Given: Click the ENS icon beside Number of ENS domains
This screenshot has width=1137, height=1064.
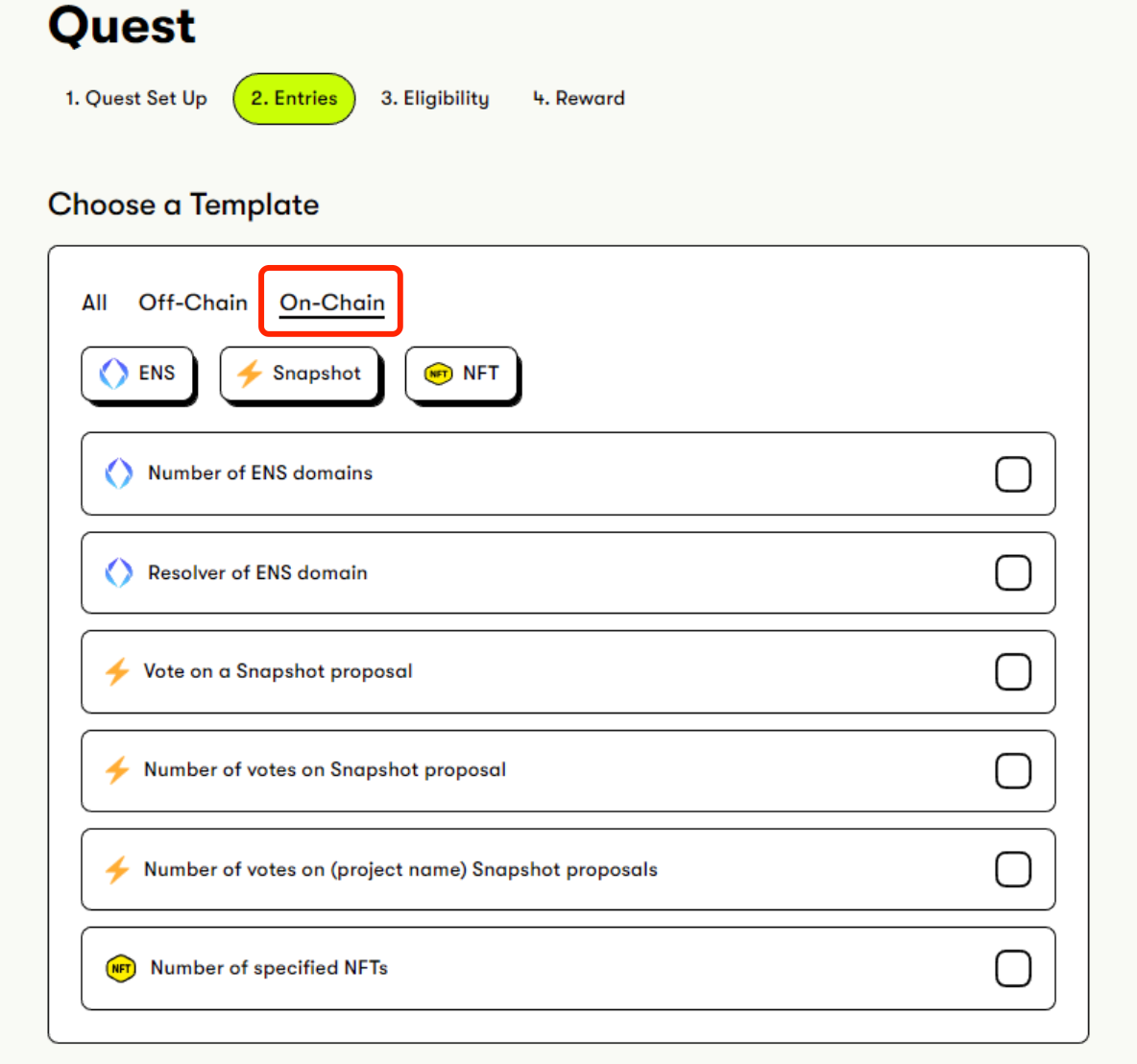Looking at the screenshot, I should 117,472.
